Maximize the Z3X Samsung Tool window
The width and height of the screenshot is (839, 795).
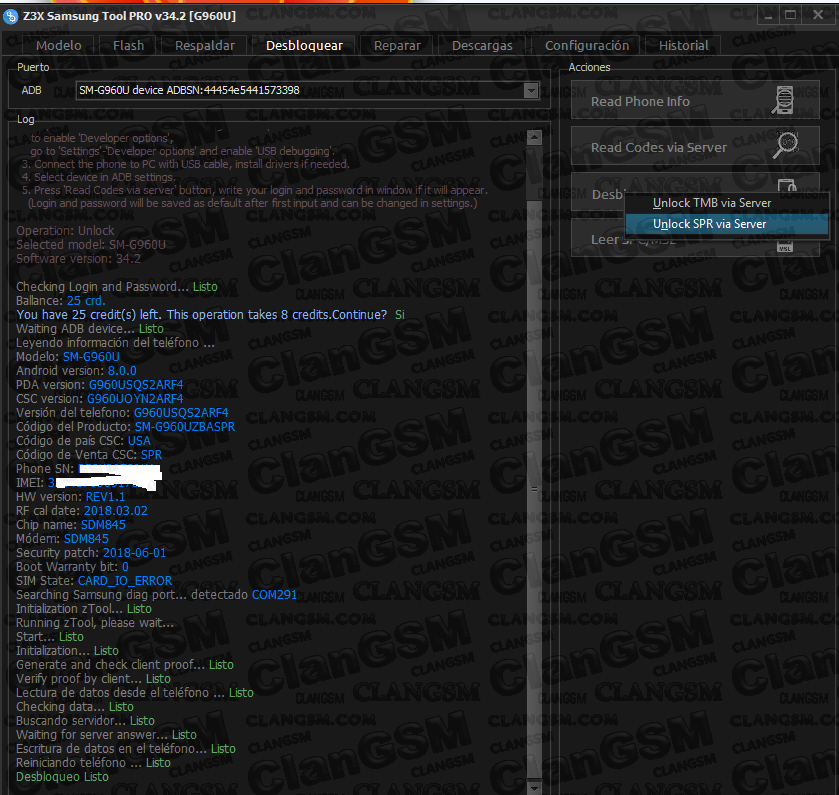[790, 16]
